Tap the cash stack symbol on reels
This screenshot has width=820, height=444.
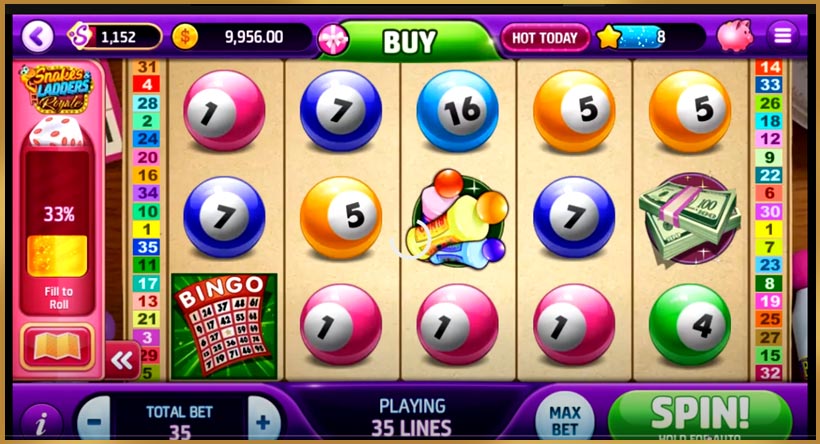690,218
